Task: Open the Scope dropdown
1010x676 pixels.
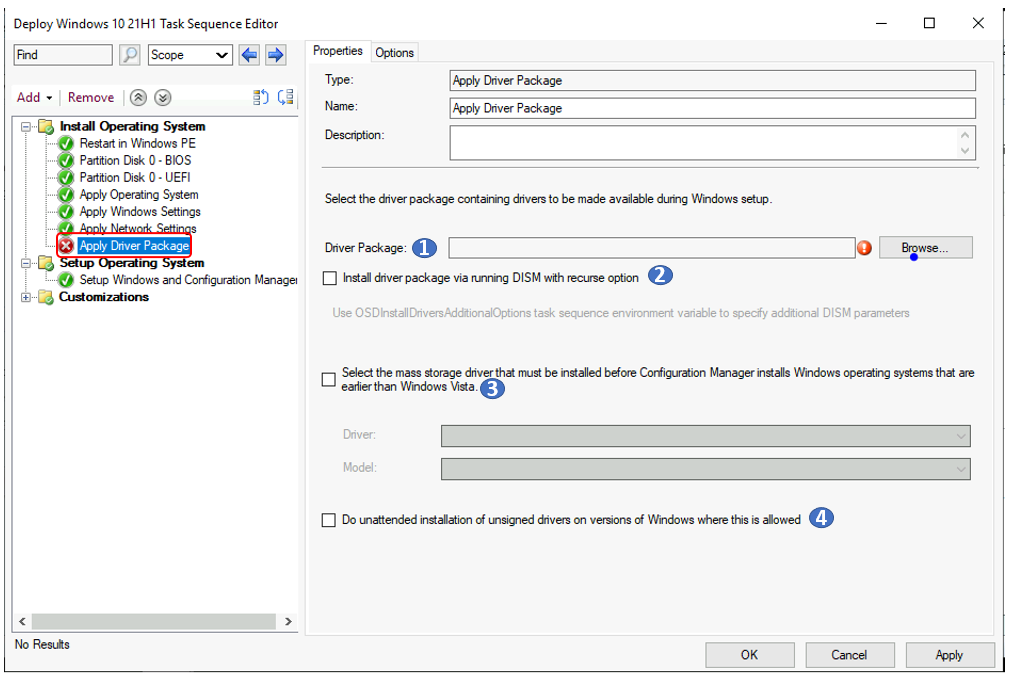Action: tap(189, 55)
